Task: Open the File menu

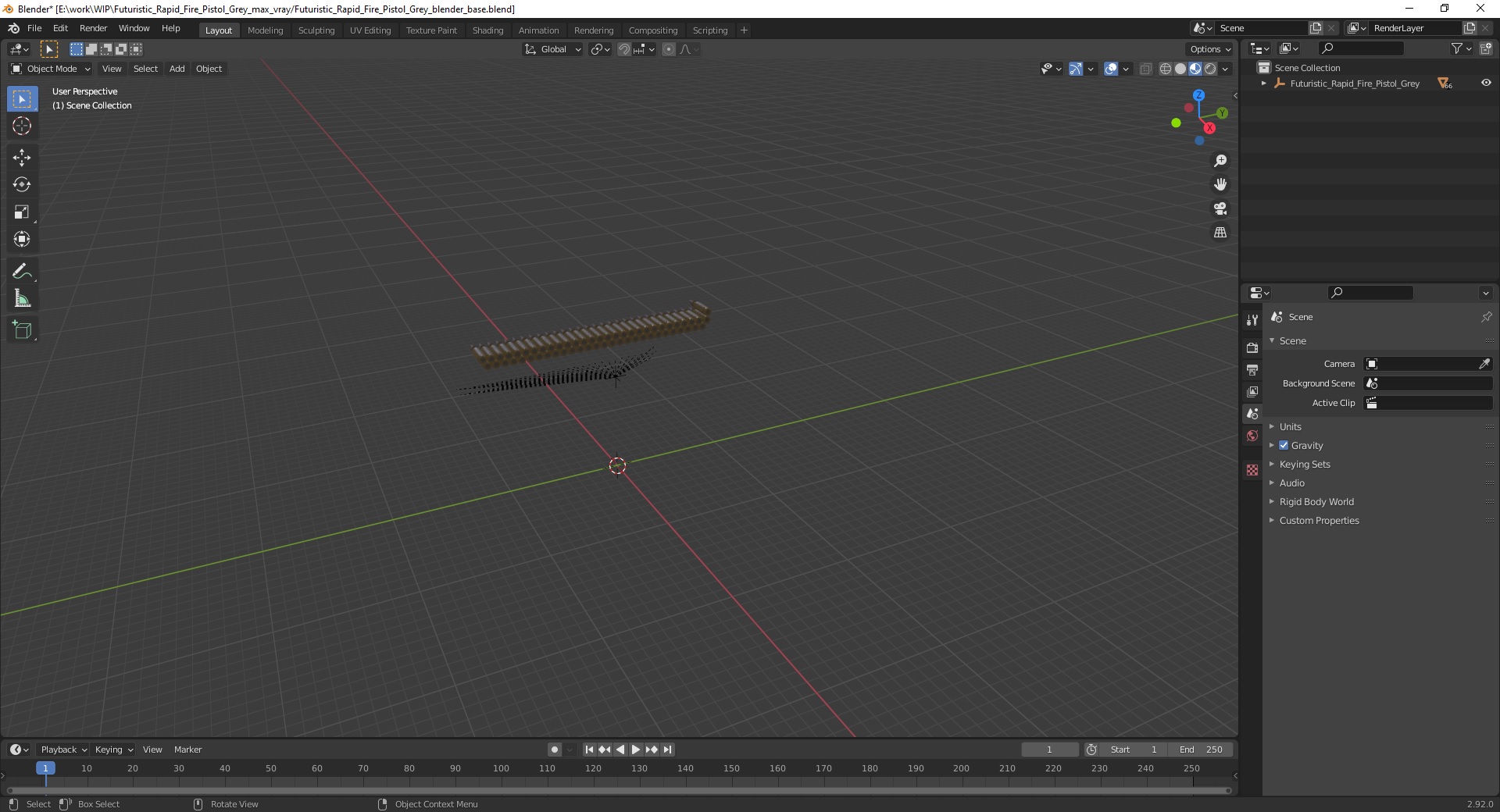Action: pos(34,28)
